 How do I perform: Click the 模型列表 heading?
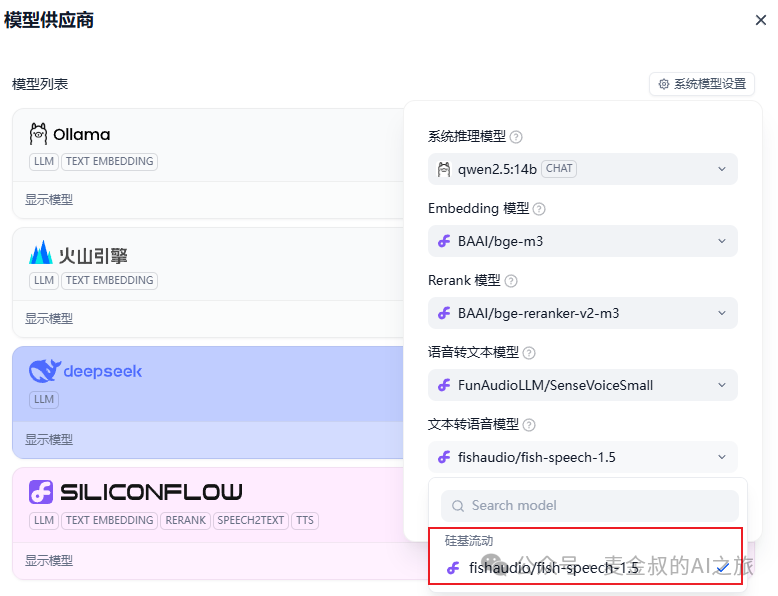40,84
